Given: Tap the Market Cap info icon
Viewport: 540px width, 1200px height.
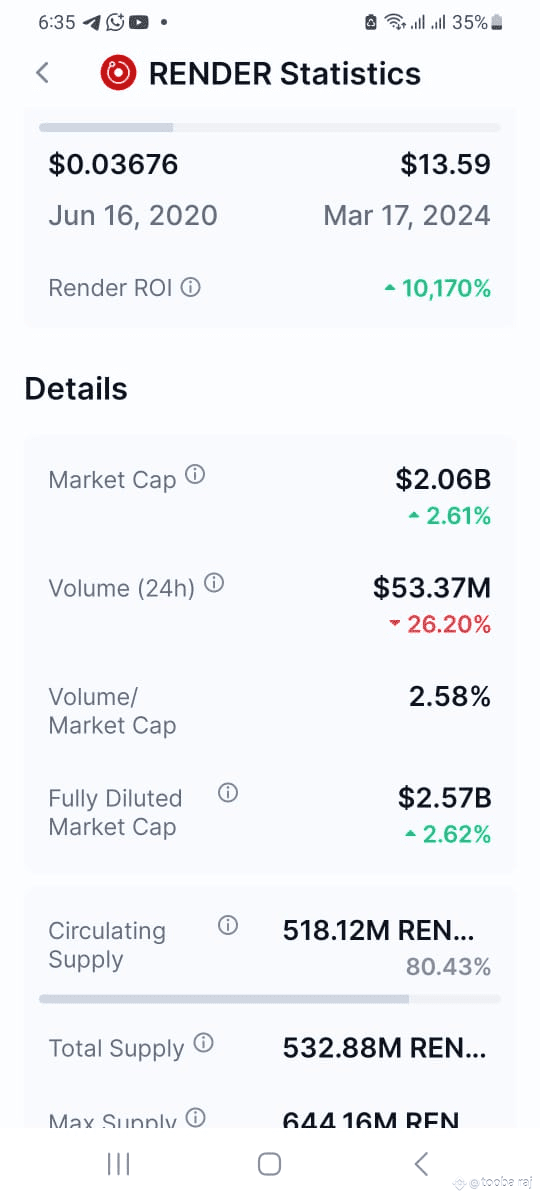Looking at the screenshot, I should point(195,475).
